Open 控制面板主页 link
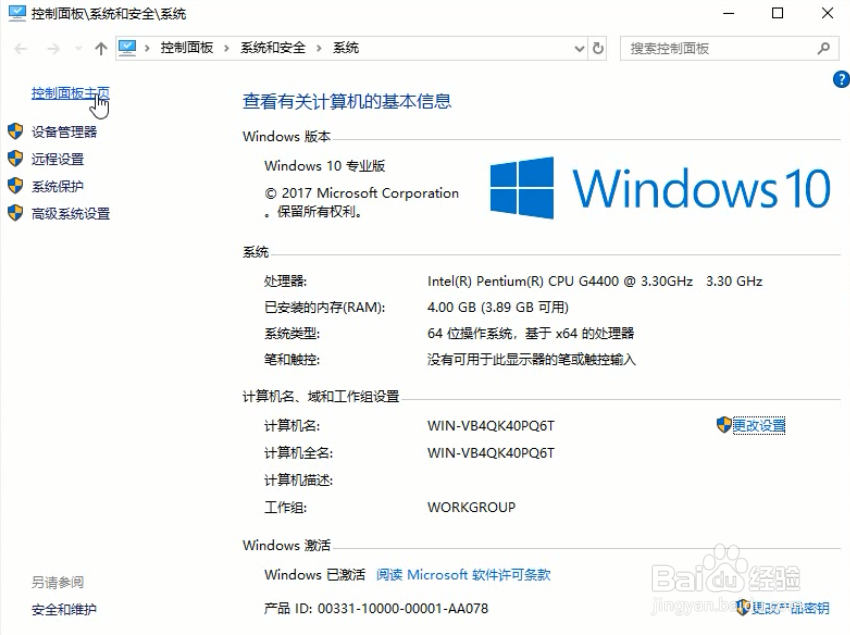The width and height of the screenshot is (850, 635). [70, 93]
